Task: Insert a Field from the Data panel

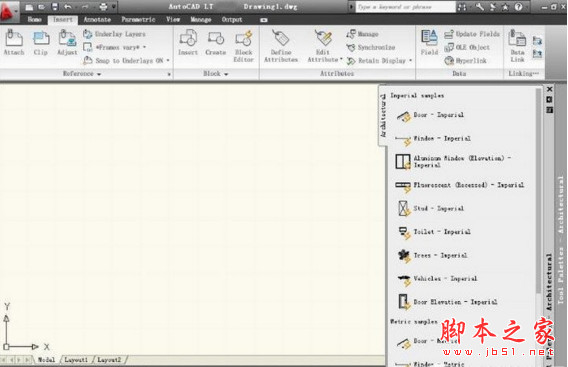Action: (x=429, y=42)
